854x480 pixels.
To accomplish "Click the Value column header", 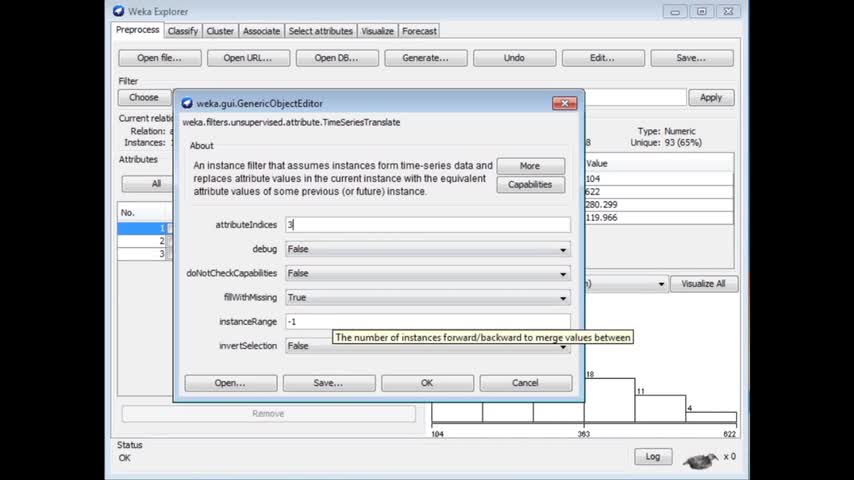I will click(659, 163).
